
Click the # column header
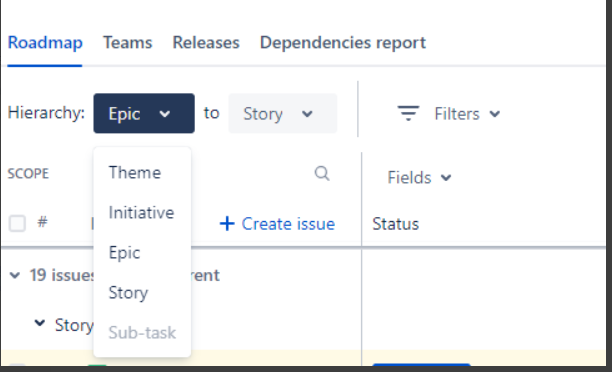43,222
